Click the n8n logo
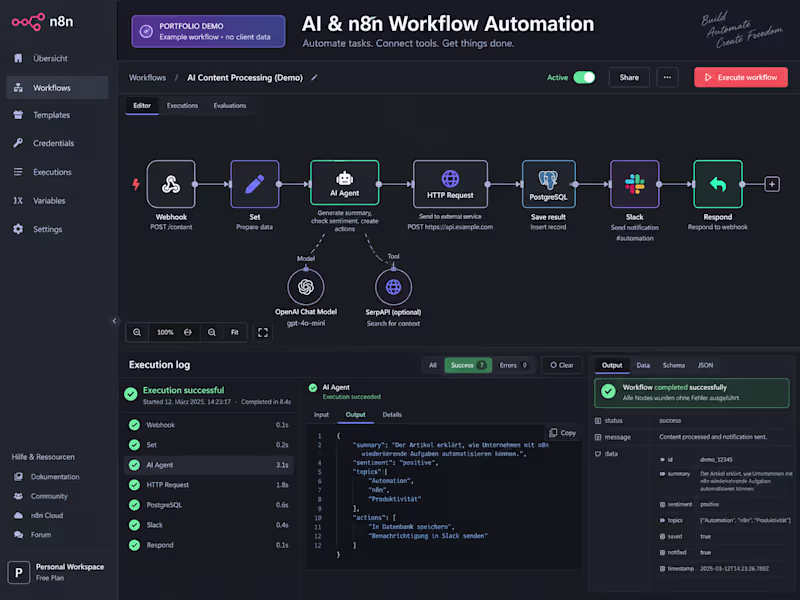This screenshot has width=800, height=600. point(43,22)
